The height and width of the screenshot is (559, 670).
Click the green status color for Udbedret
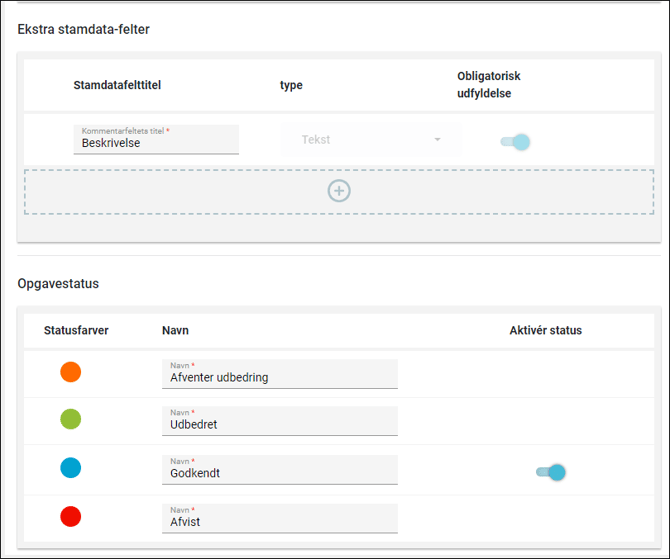pos(70,419)
